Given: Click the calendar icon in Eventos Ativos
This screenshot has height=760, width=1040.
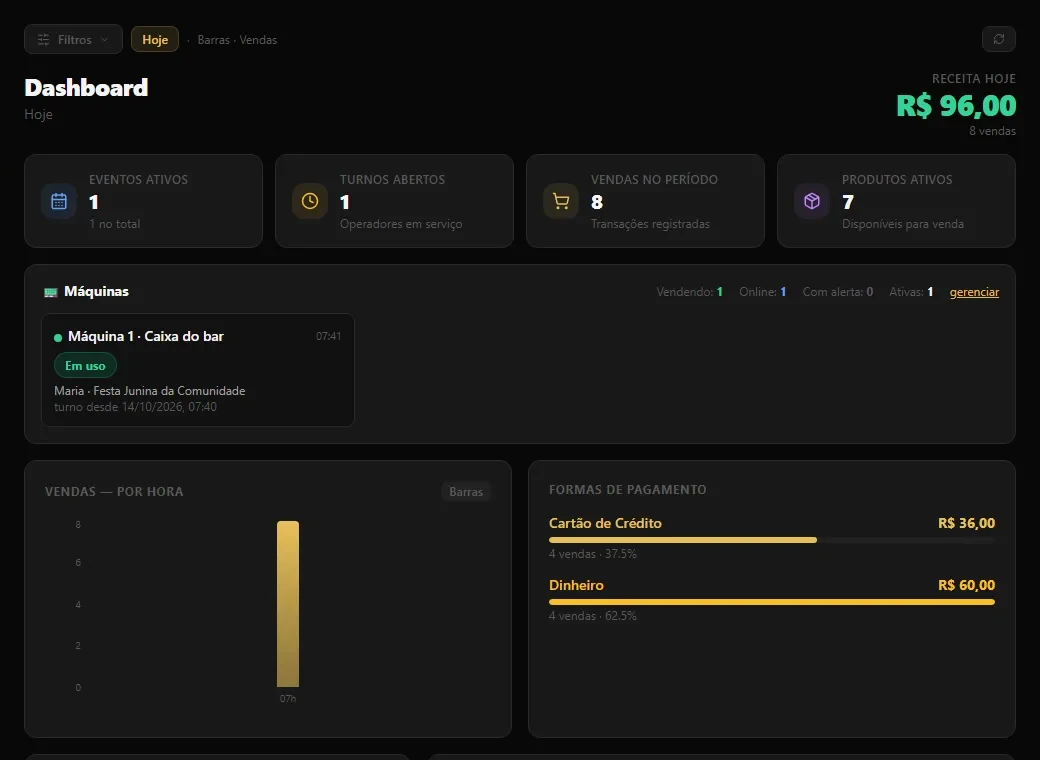Looking at the screenshot, I should click(x=59, y=201).
